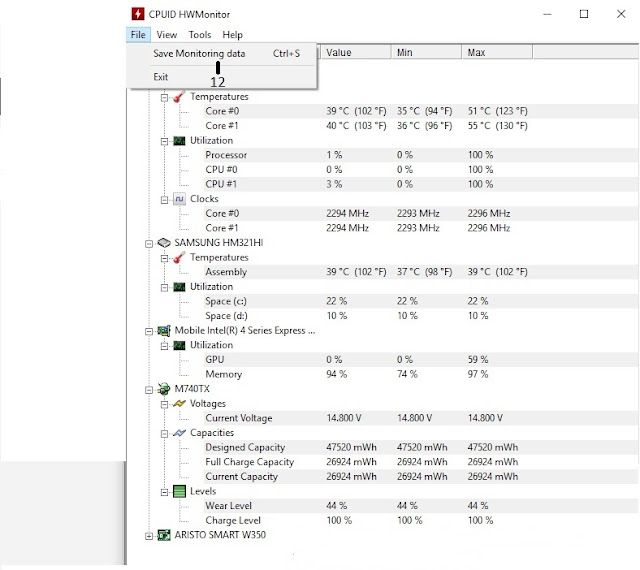Click the ARISTO SMART W350 motherboard icon
This screenshot has height=570, width=640.
pyautogui.click(x=164, y=535)
